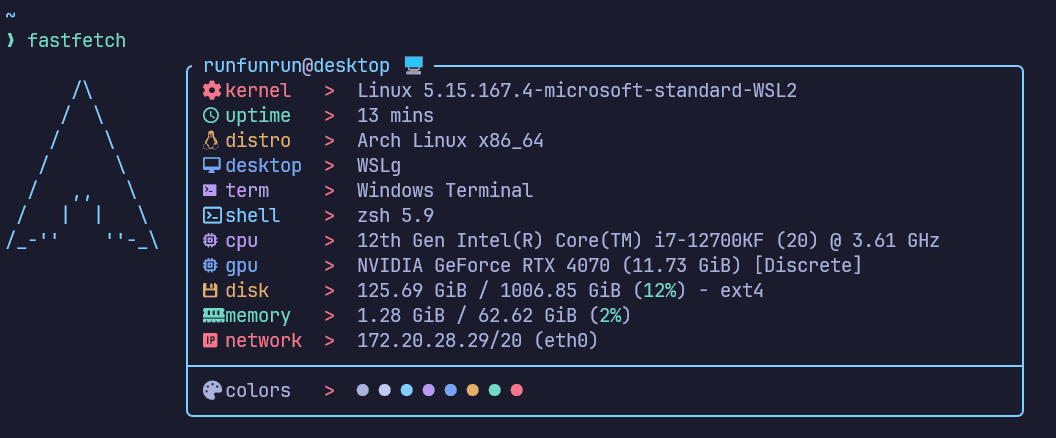Screen dimensions: 1056x438
Task: Click the 'gpu' label
Action: click(242, 266)
